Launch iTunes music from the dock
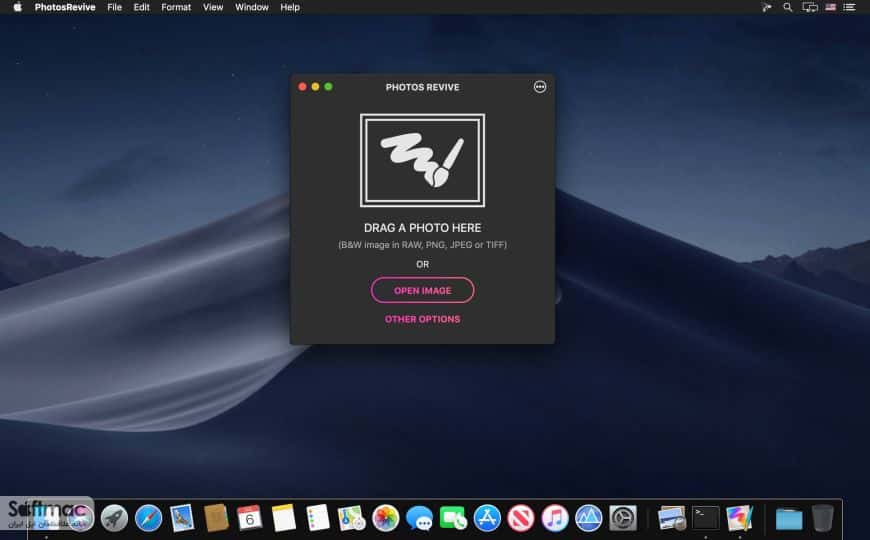Viewport: 870px width, 540px height. tap(555, 518)
